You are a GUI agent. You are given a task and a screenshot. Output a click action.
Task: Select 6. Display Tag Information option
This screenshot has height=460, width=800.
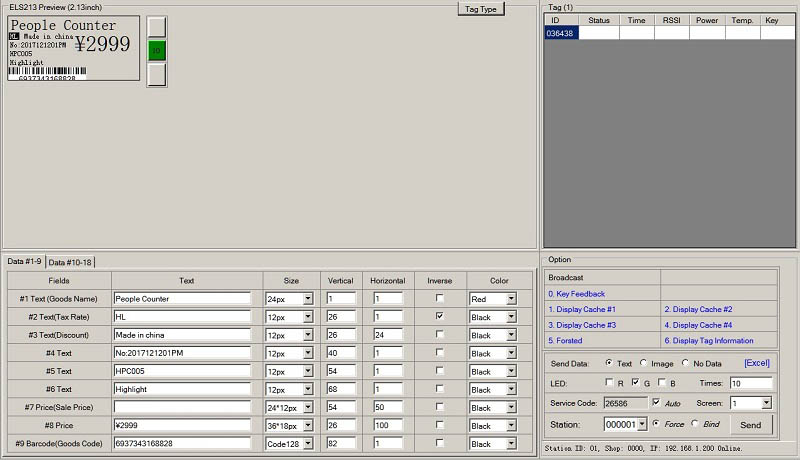click(x=709, y=340)
